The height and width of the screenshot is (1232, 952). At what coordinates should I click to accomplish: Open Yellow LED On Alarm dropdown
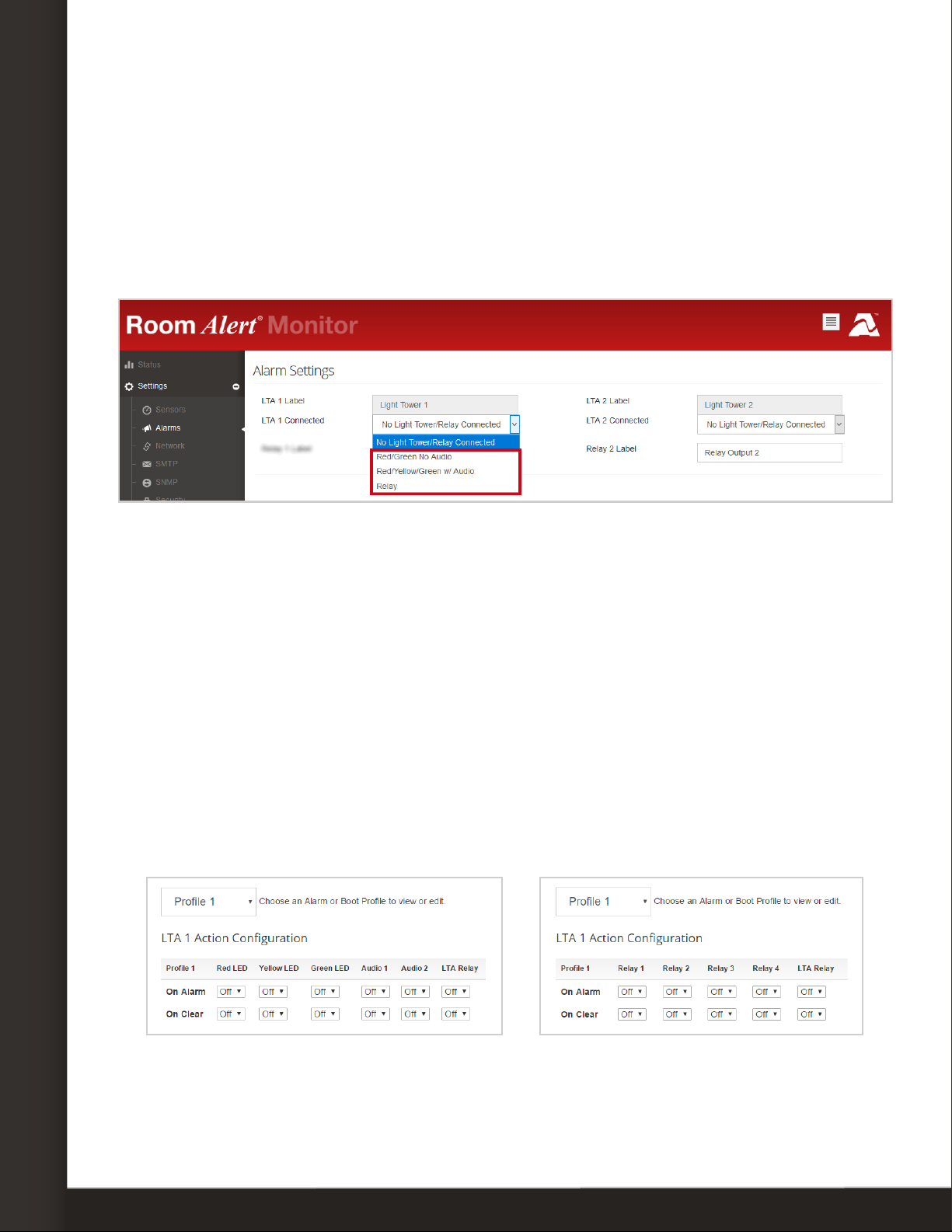[273, 992]
